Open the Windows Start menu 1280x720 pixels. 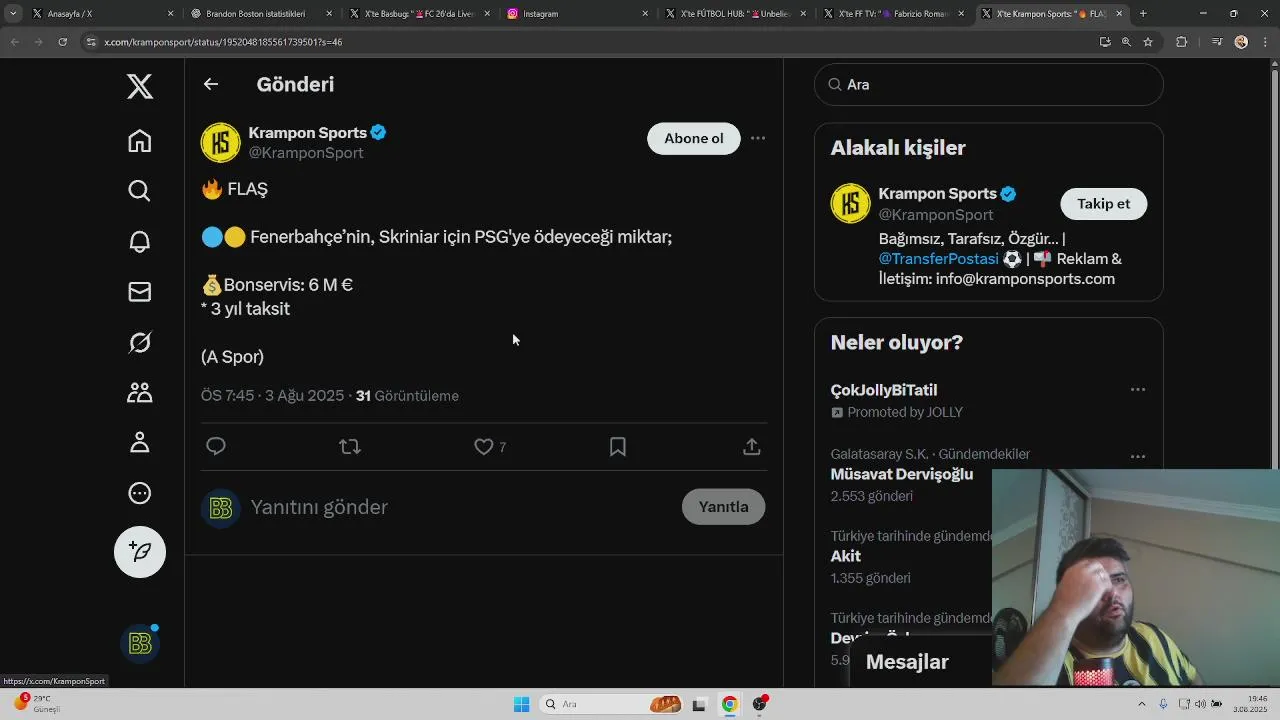pos(521,704)
